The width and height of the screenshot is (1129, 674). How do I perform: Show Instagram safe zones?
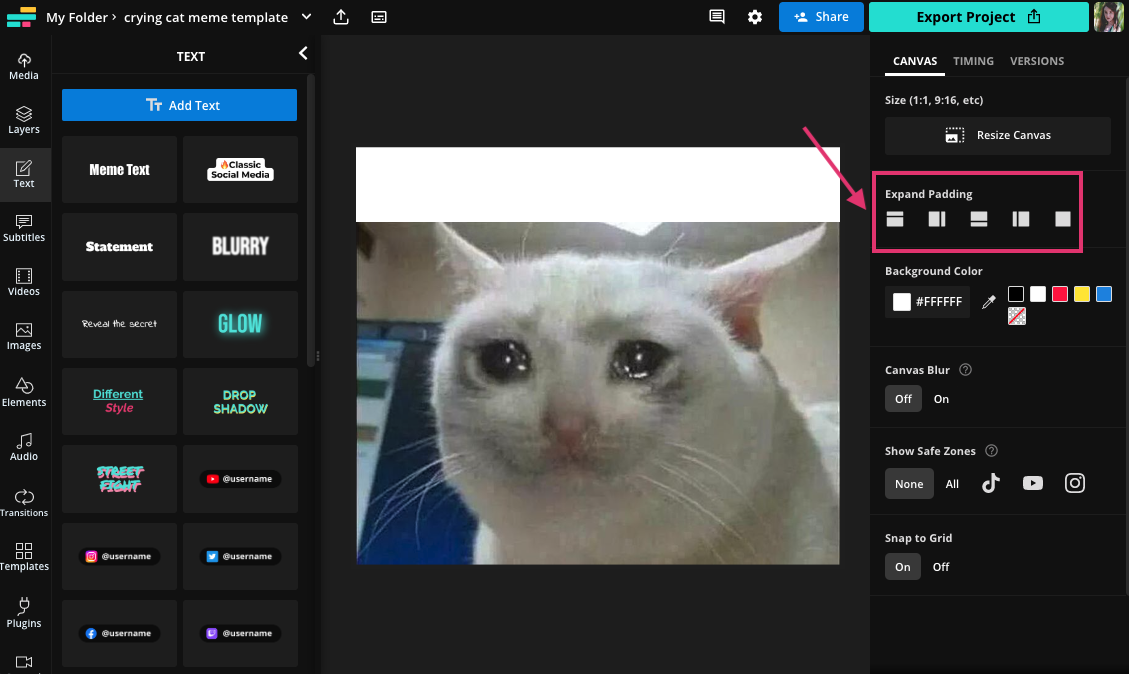(1075, 483)
